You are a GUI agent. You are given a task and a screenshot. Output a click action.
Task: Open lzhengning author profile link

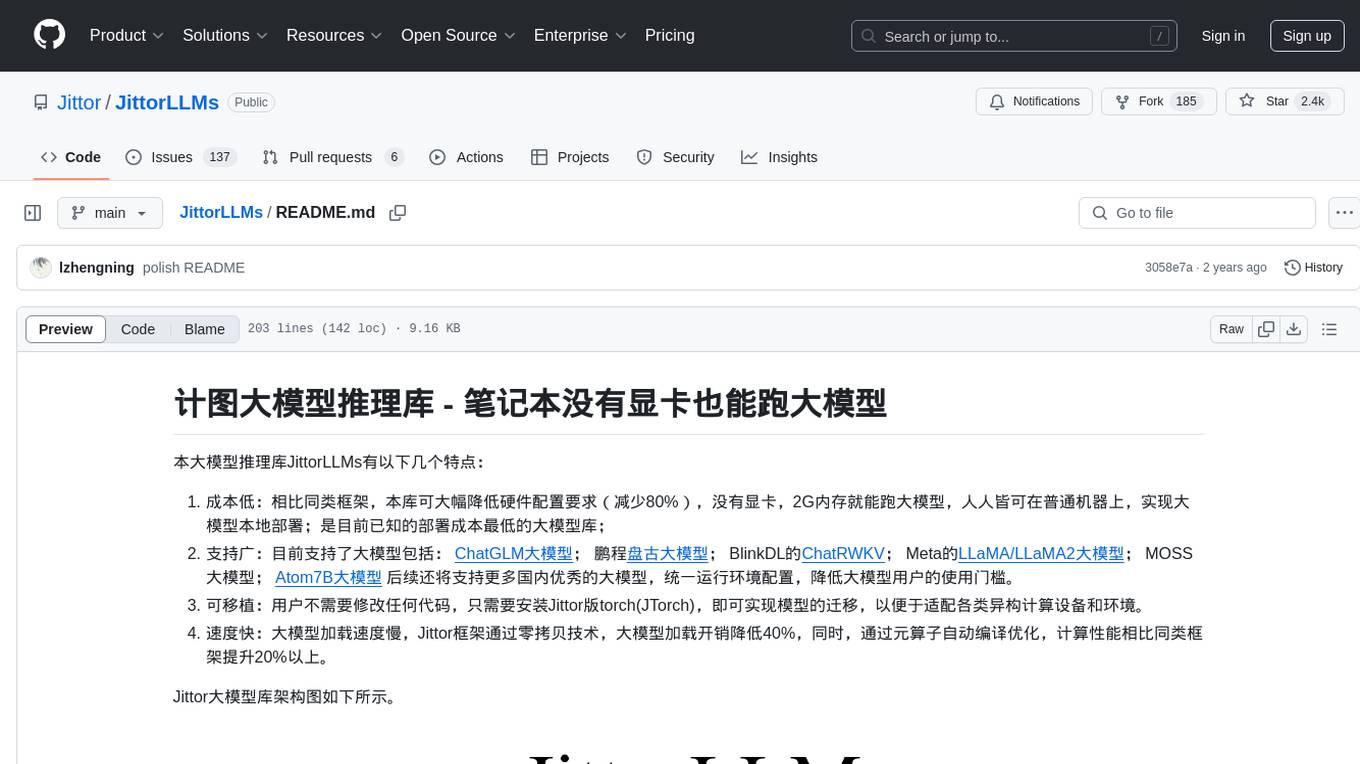pyautogui.click(x=97, y=268)
